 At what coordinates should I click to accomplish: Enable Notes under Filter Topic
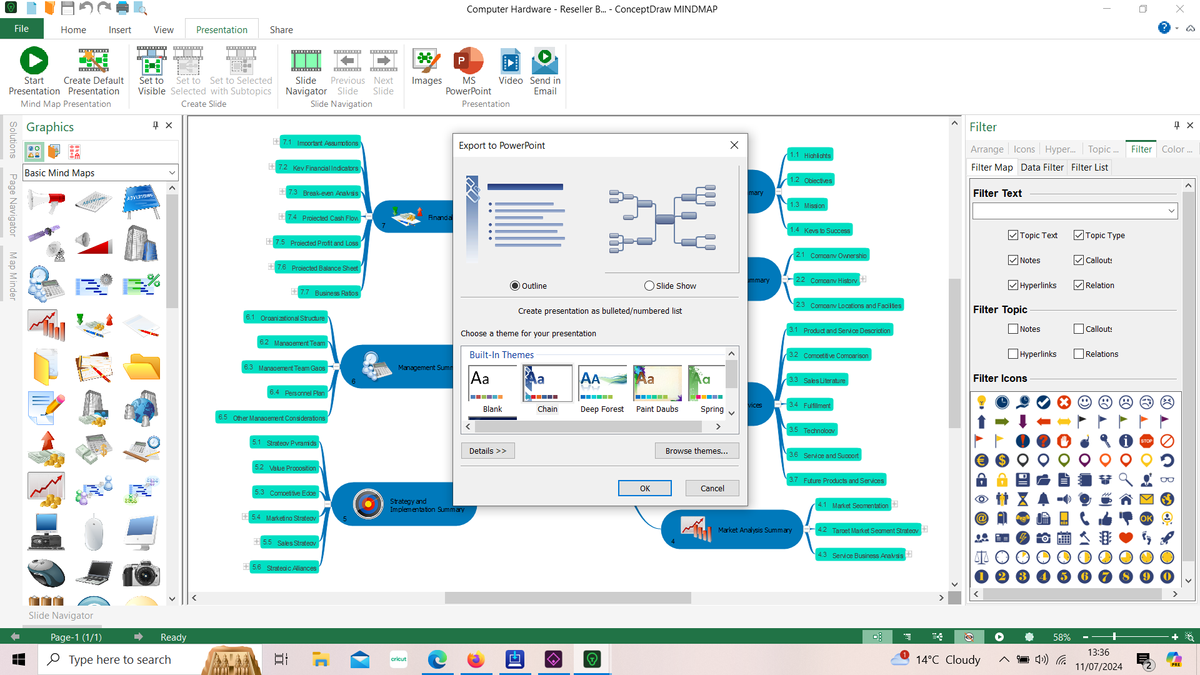[1013, 328]
